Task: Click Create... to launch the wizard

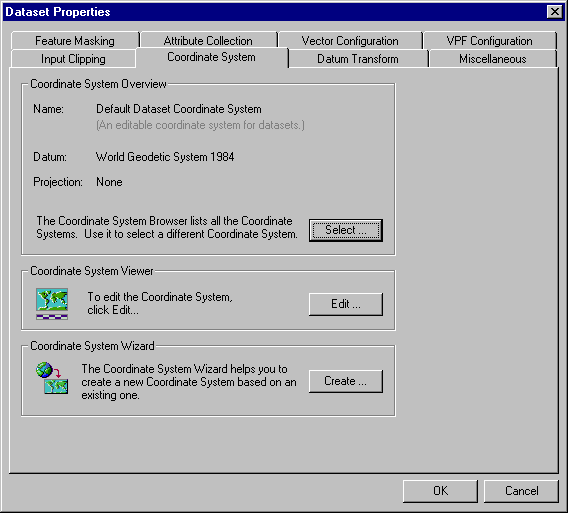Action: tap(346, 381)
